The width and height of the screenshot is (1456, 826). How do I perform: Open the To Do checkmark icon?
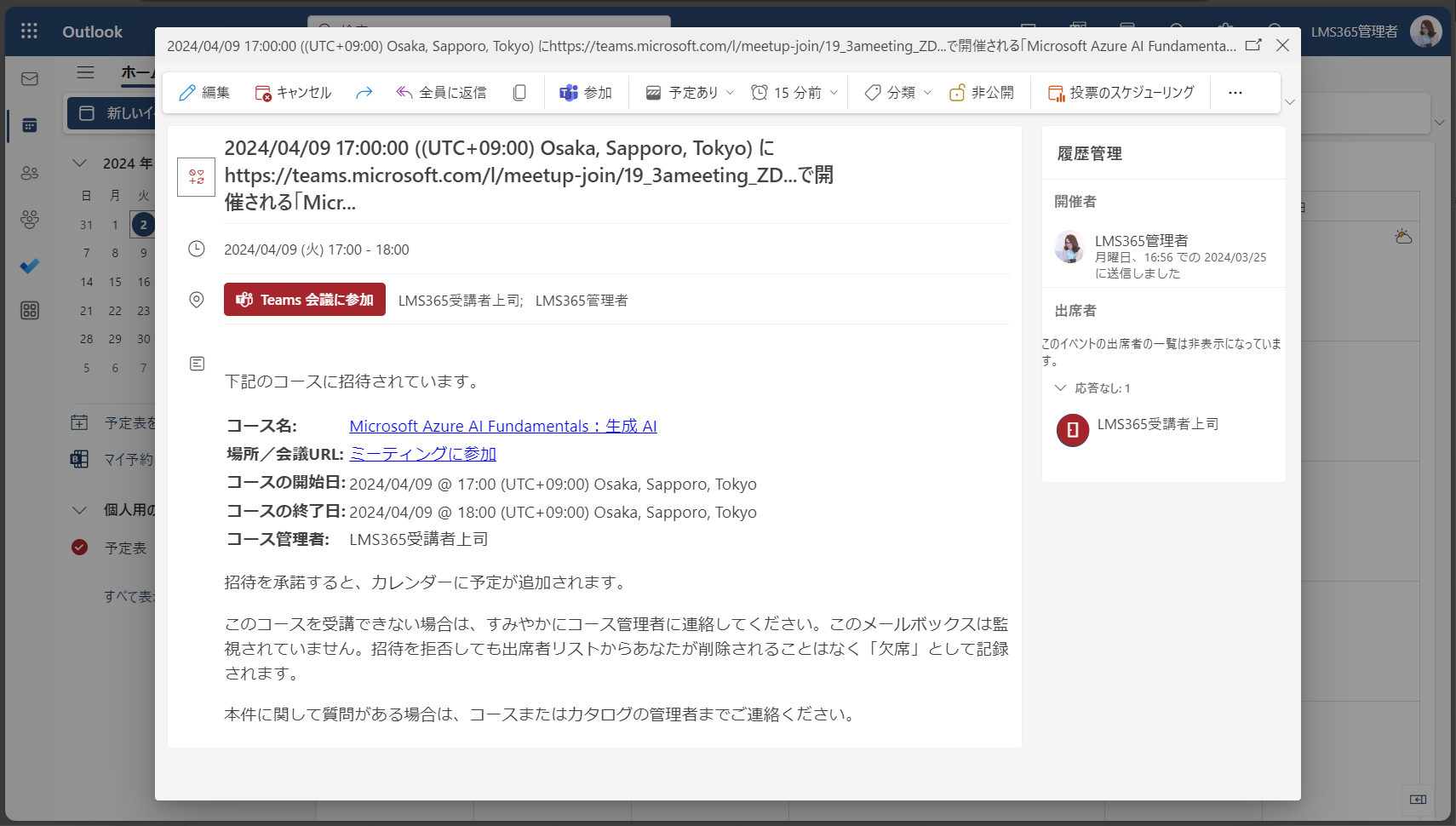point(30,266)
